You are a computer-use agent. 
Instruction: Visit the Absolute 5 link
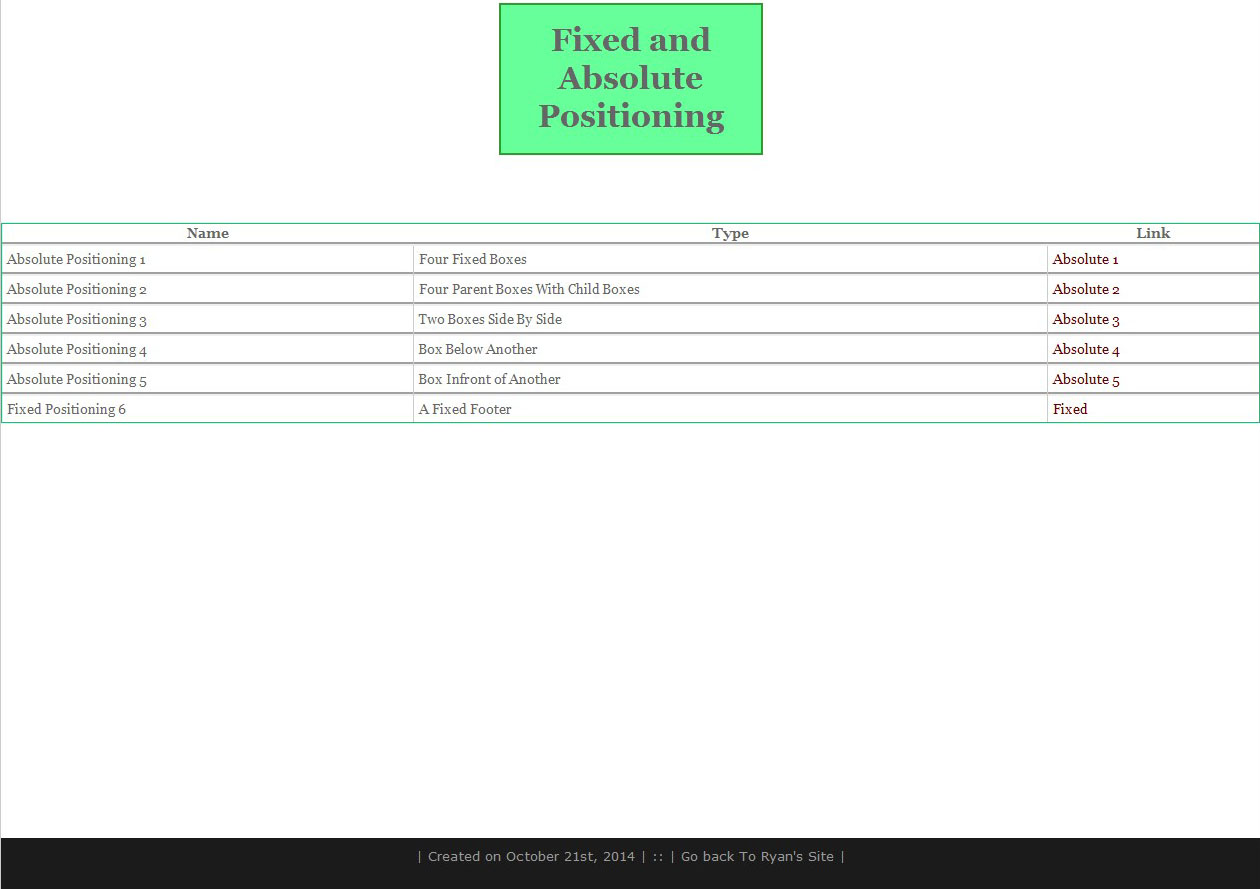click(x=1085, y=379)
